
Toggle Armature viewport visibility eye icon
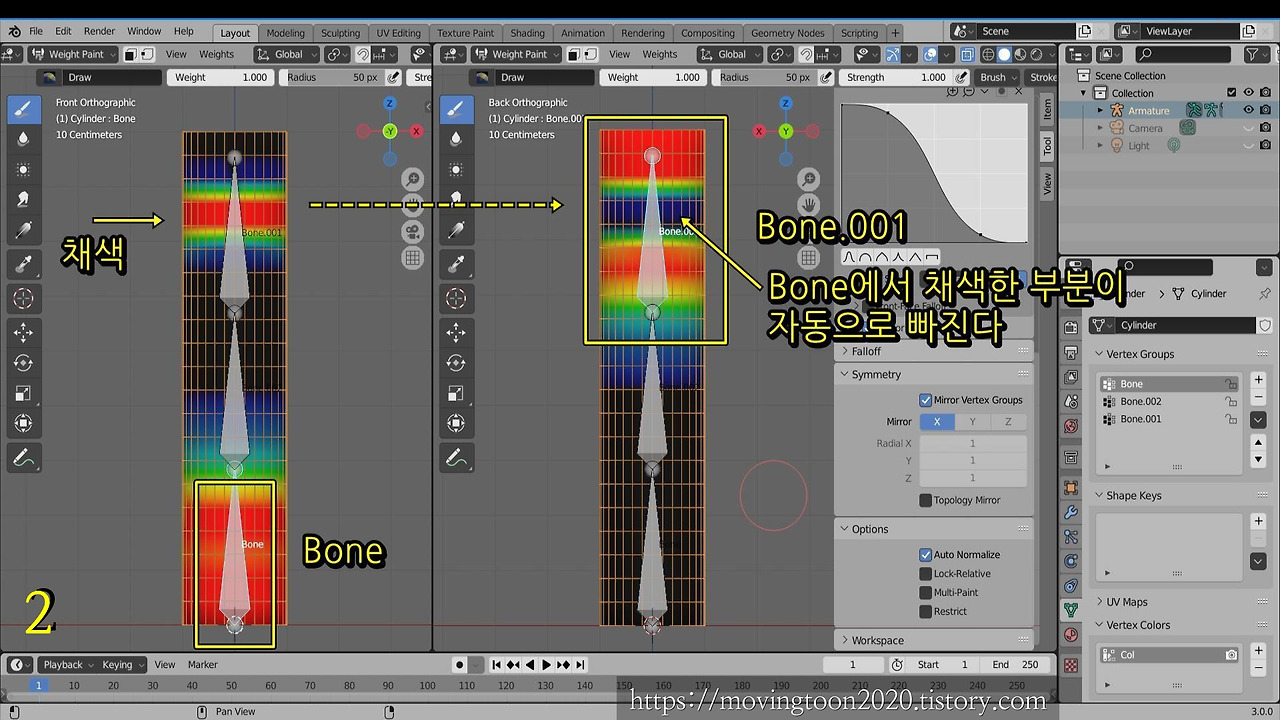pyautogui.click(x=1248, y=110)
